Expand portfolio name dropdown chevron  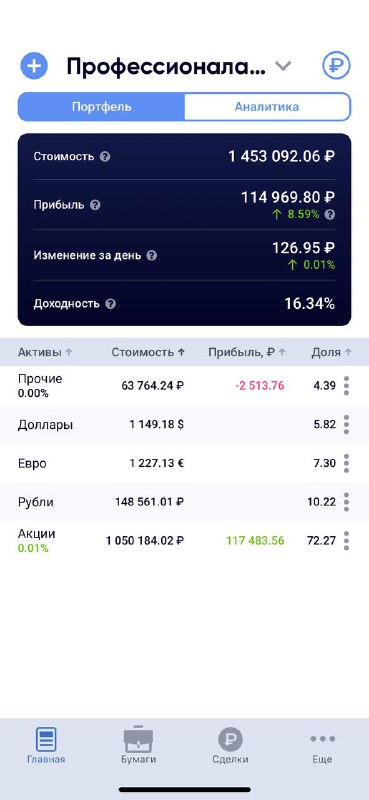point(283,66)
